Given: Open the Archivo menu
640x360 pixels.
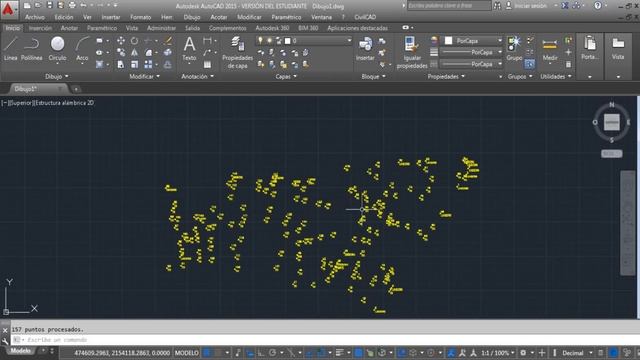Looking at the screenshot, I should point(35,17).
